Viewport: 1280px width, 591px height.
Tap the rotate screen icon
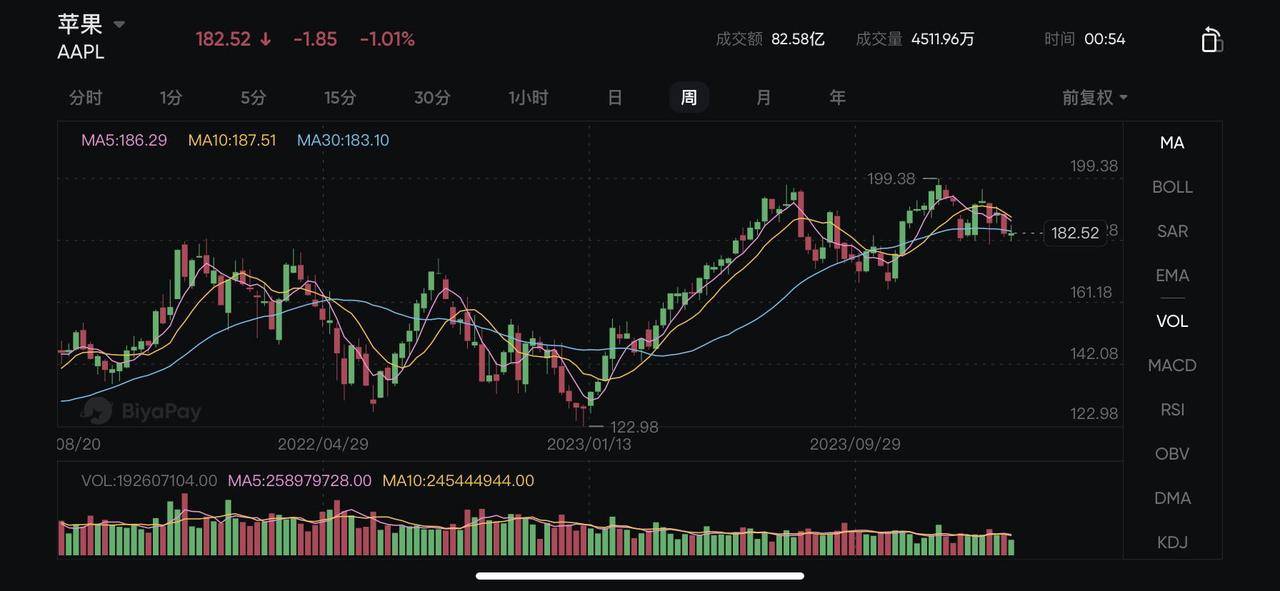click(1211, 39)
